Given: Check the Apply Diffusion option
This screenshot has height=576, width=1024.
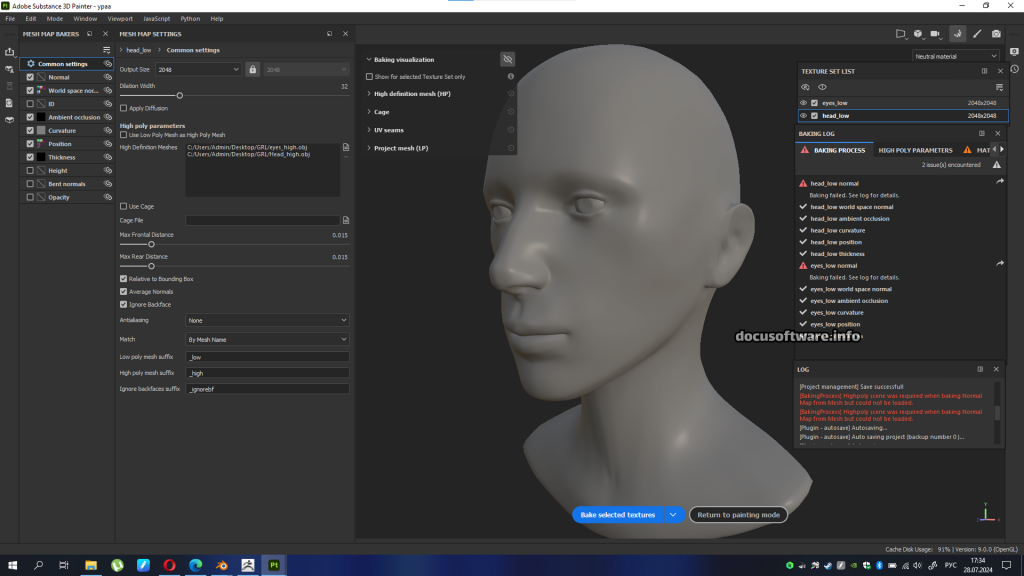Looking at the screenshot, I should pyautogui.click(x=123, y=108).
